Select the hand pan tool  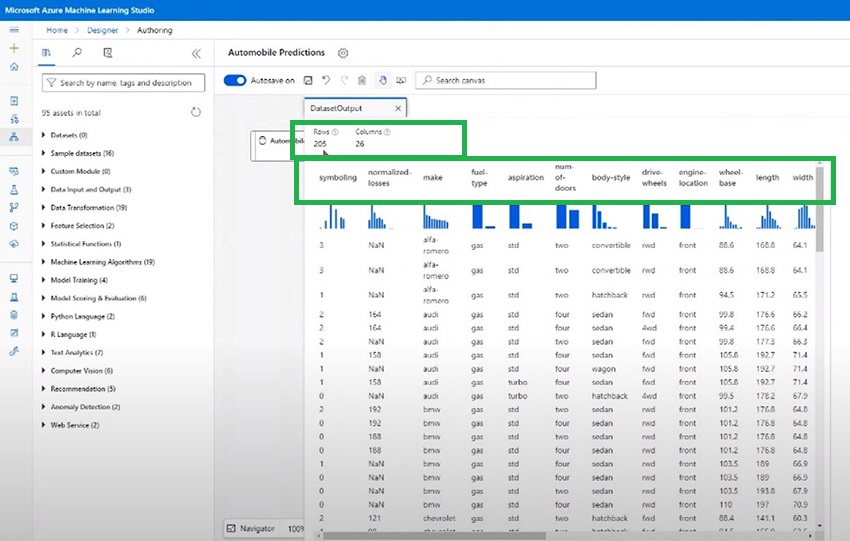[x=382, y=80]
